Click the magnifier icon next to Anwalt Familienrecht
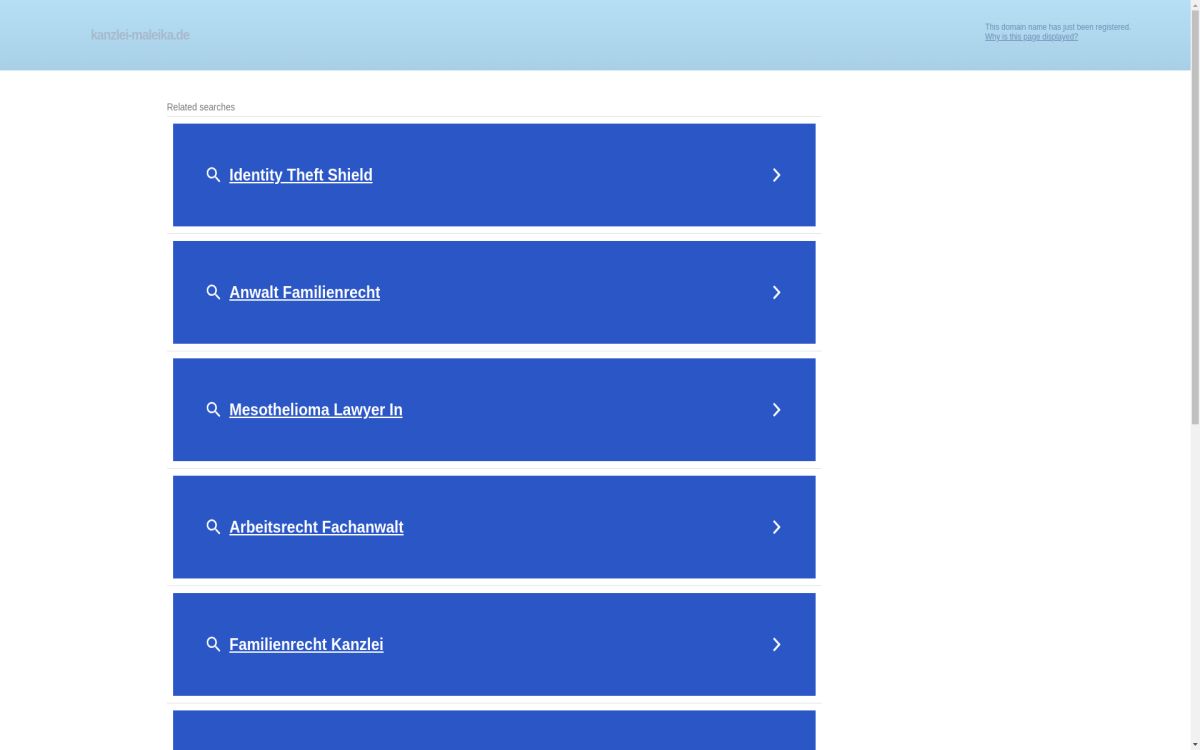Screen dimensions: 1200x750 tap(213, 292)
